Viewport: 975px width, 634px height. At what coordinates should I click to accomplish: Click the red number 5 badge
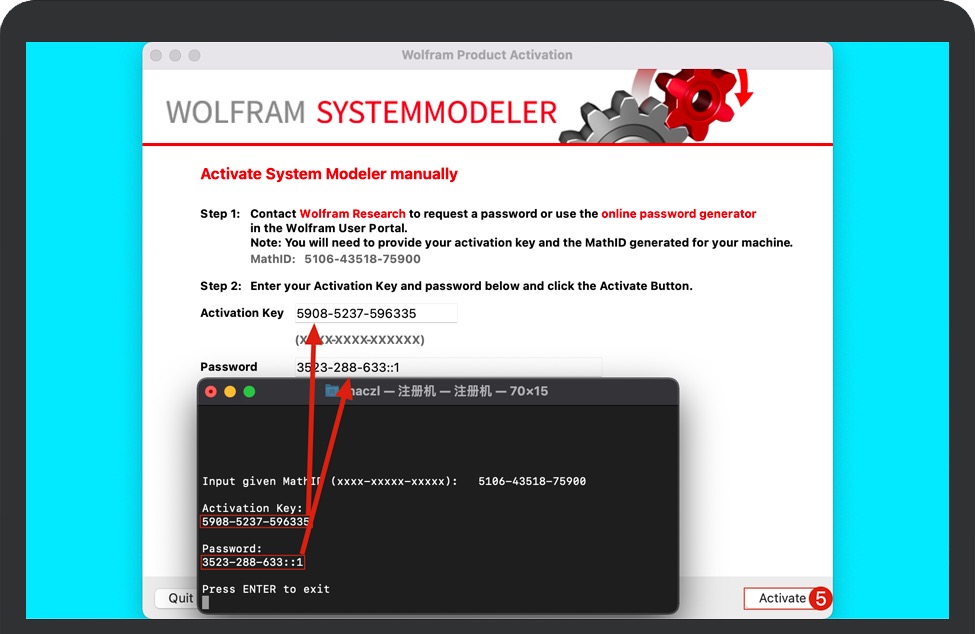pyautogui.click(x=820, y=598)
